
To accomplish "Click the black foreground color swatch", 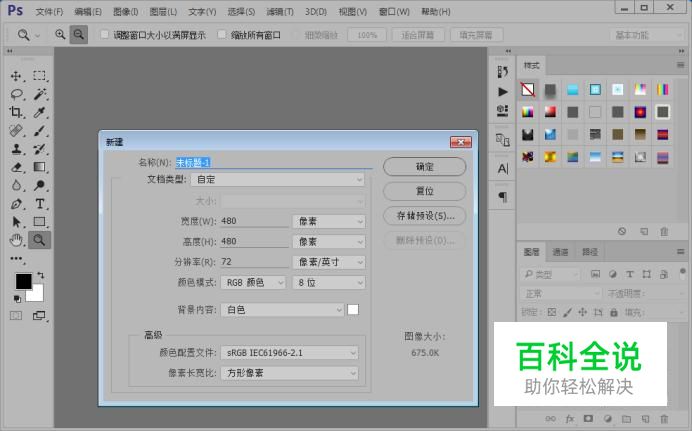I will coord(23,281).
